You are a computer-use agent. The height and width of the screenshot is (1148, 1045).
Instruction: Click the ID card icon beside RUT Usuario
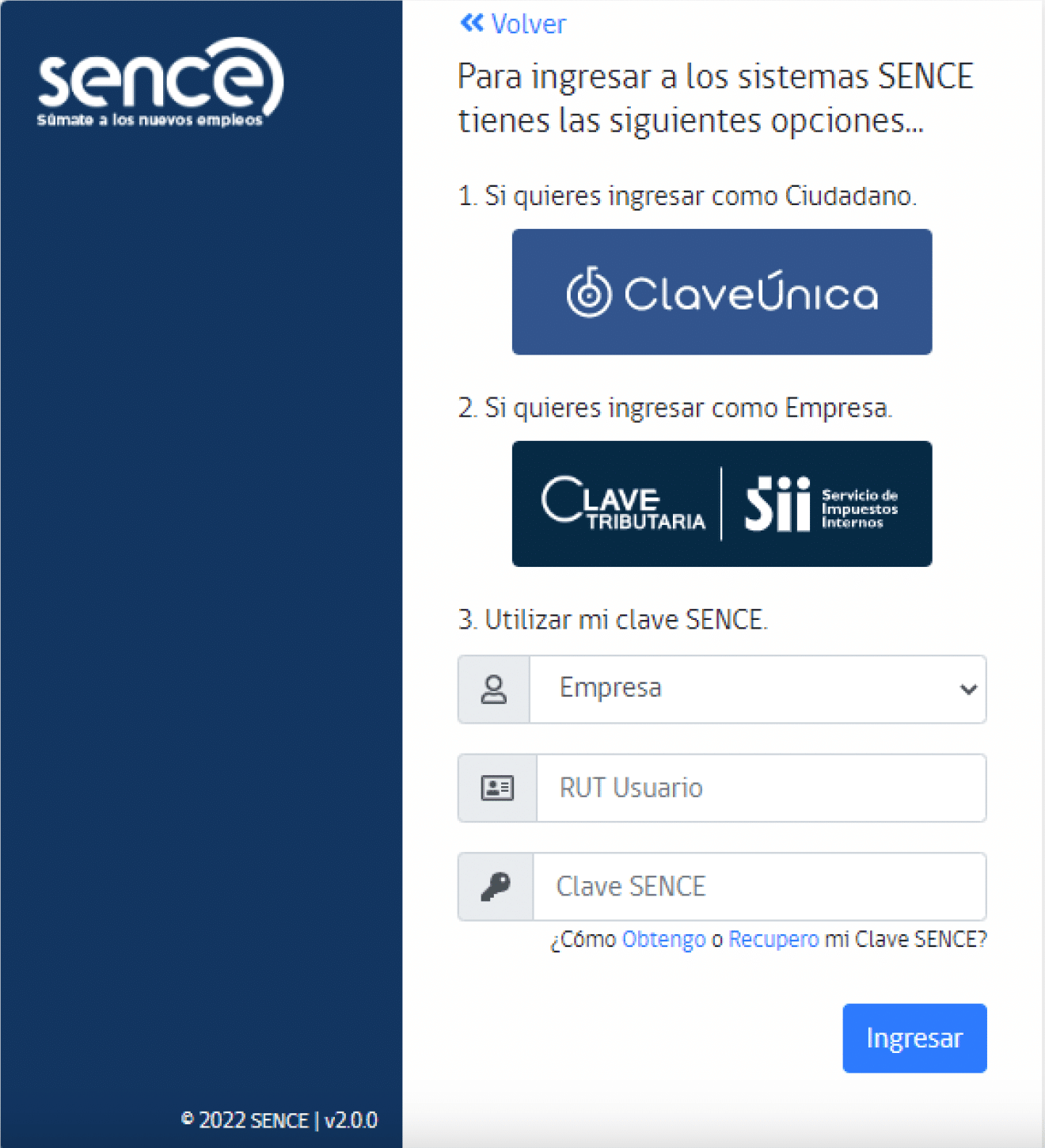pos(497,788)
